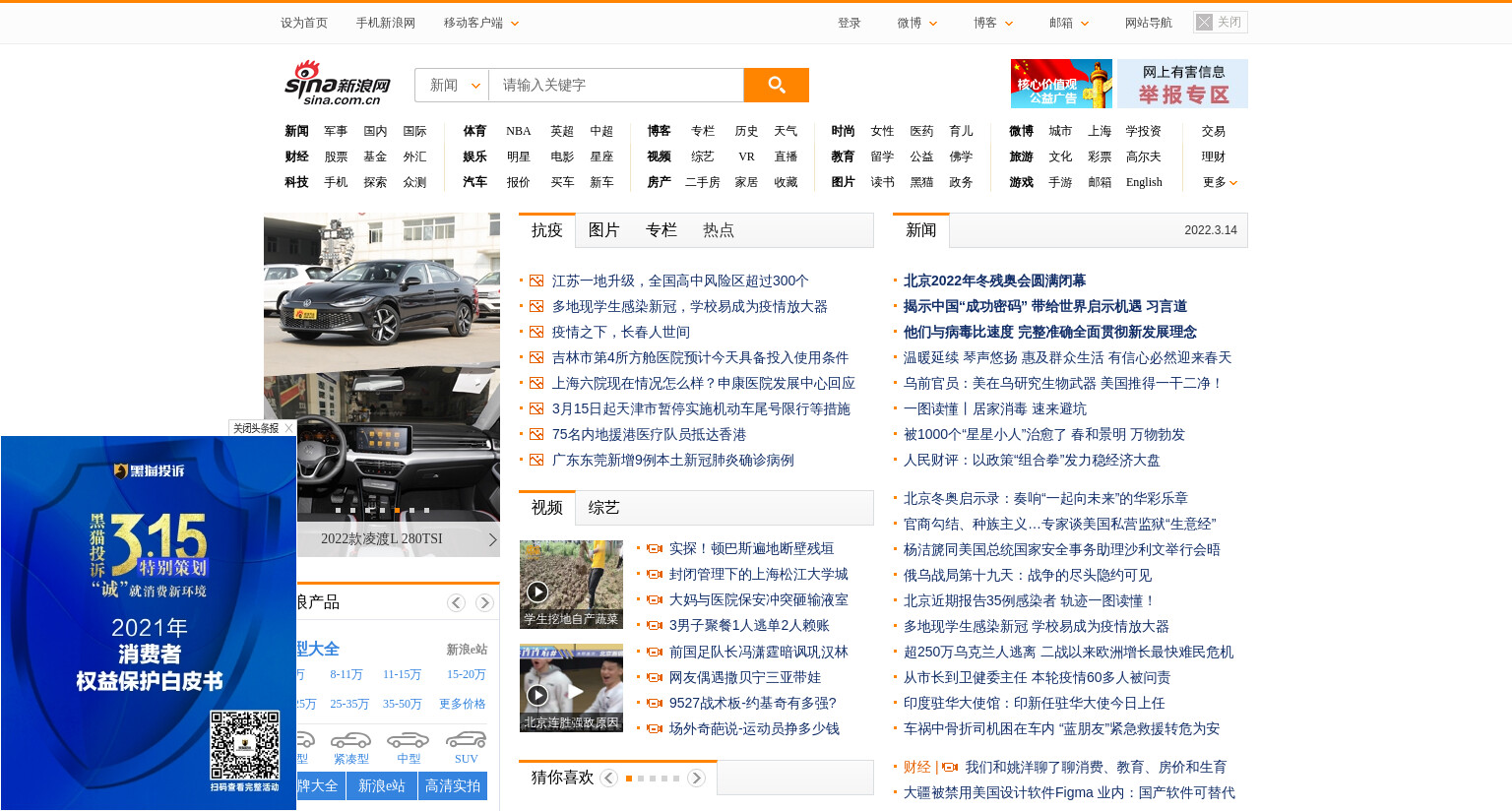The height and width of the screenshot is (811, 1512).
Task: Click video icon beside 9527战术板 headline
Action: tap(655, 703)
